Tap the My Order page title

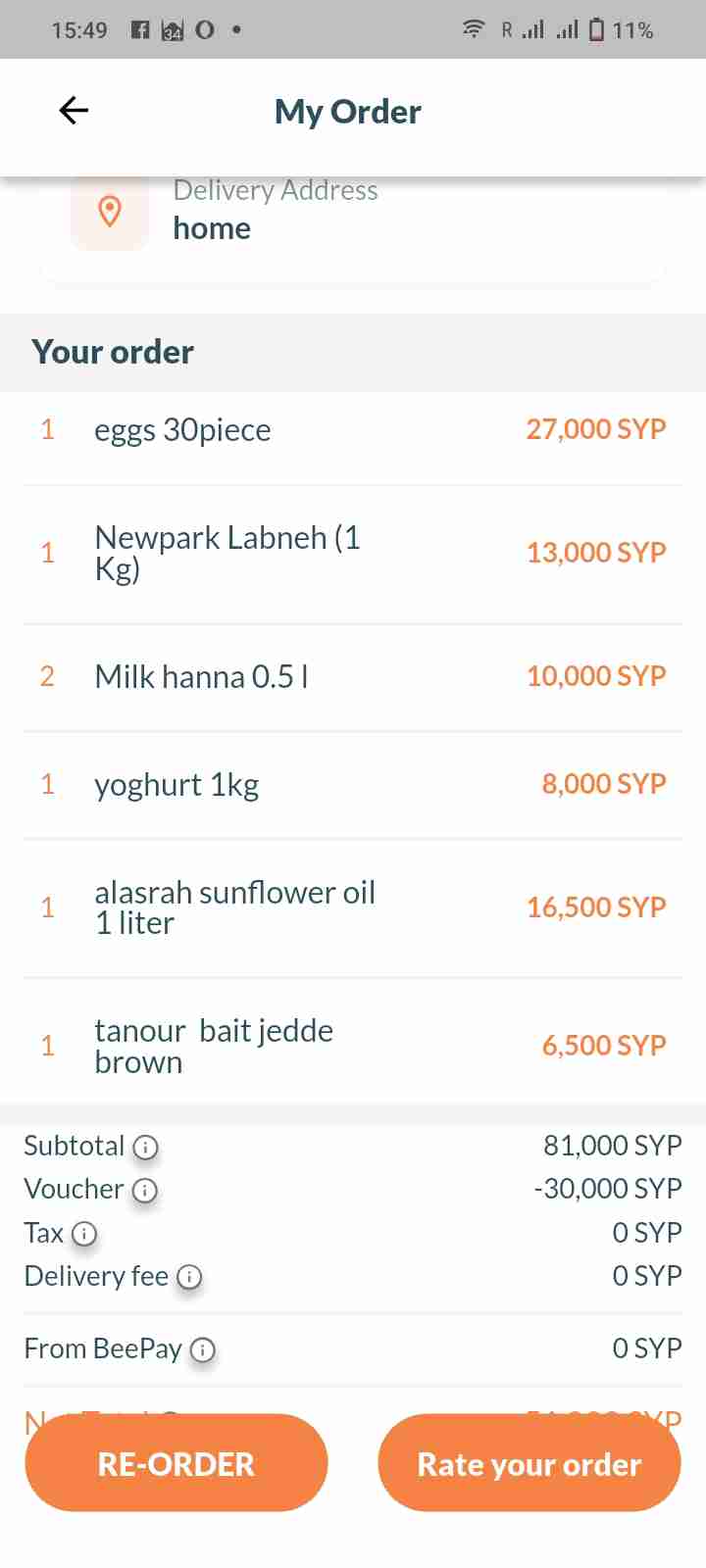click(x=348, y=112)
